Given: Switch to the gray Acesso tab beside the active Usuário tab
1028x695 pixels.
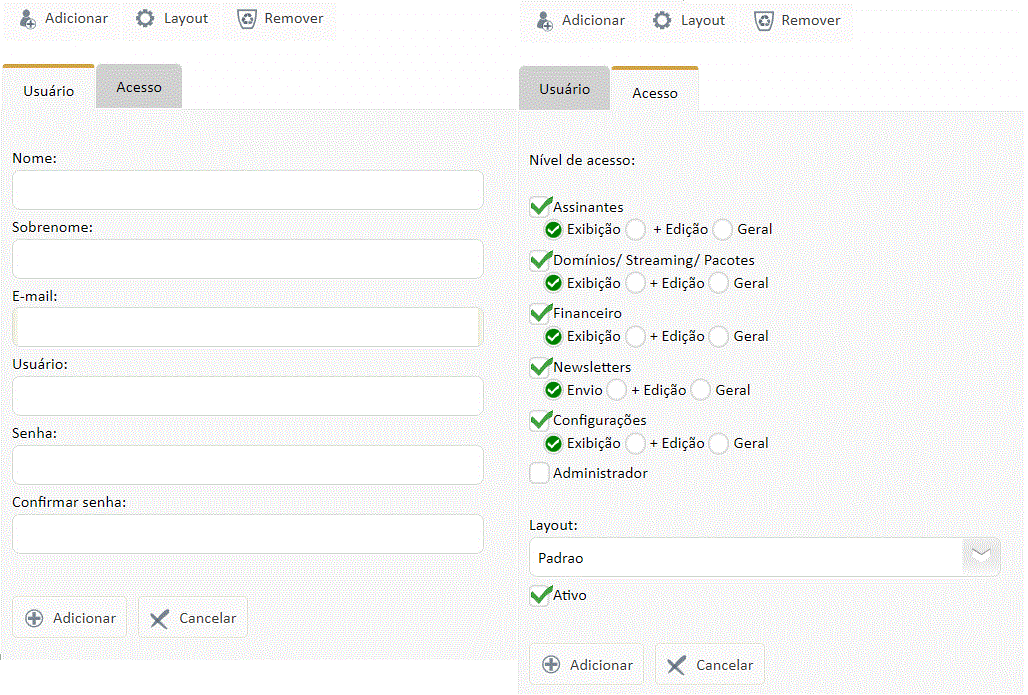Looking at the screenshot, I should (139, 87).
